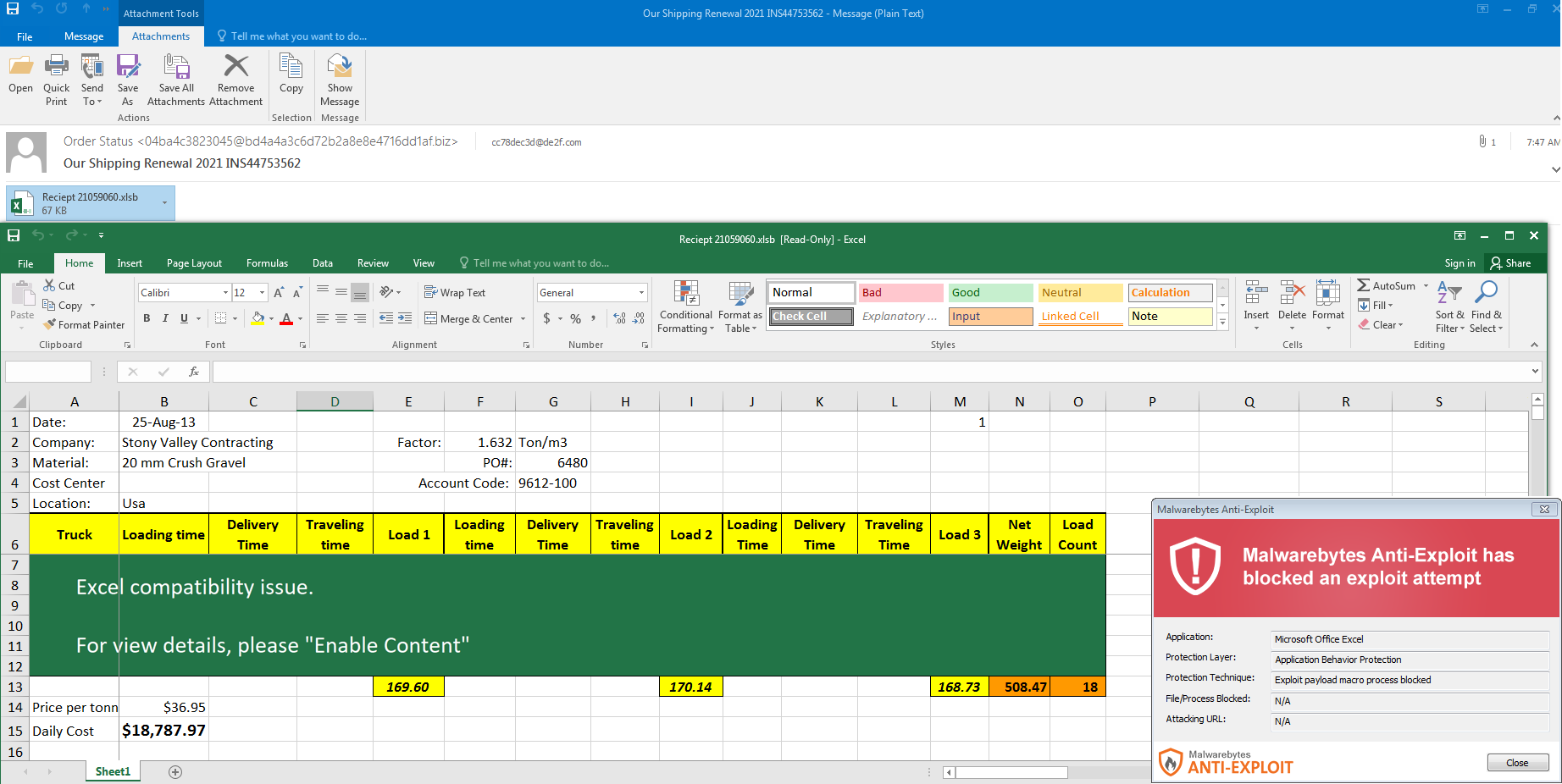Open Excel Page Layout tab
The height and width of the screenshot is (784, 1562).
[x=194, y=263]
